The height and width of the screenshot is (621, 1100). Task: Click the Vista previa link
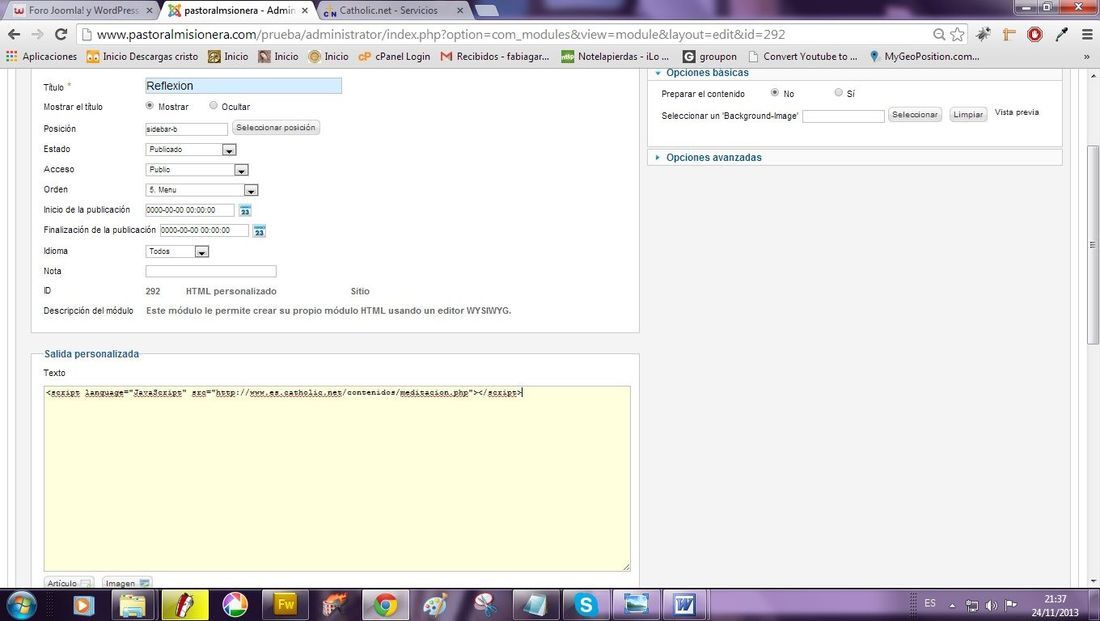click(1017, 112)
